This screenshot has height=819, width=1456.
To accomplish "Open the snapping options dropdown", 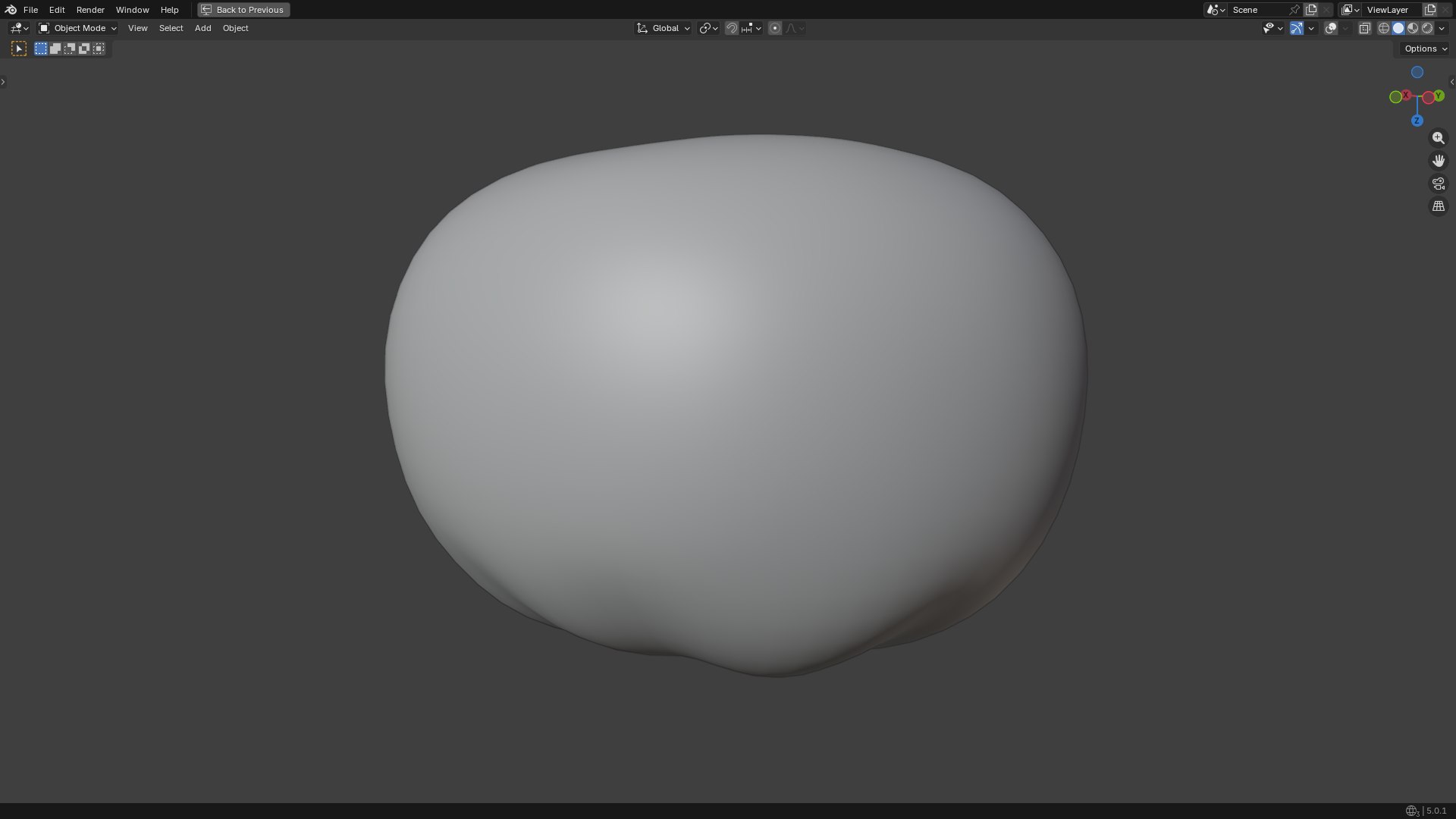I will pyautogui.click(x=752, y=28).
